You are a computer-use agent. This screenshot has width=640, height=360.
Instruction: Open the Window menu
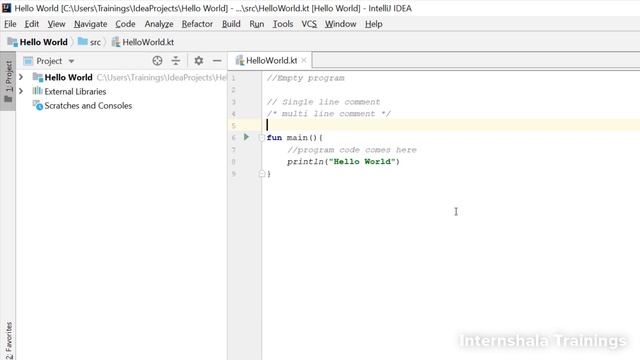[x=340, y=24]
